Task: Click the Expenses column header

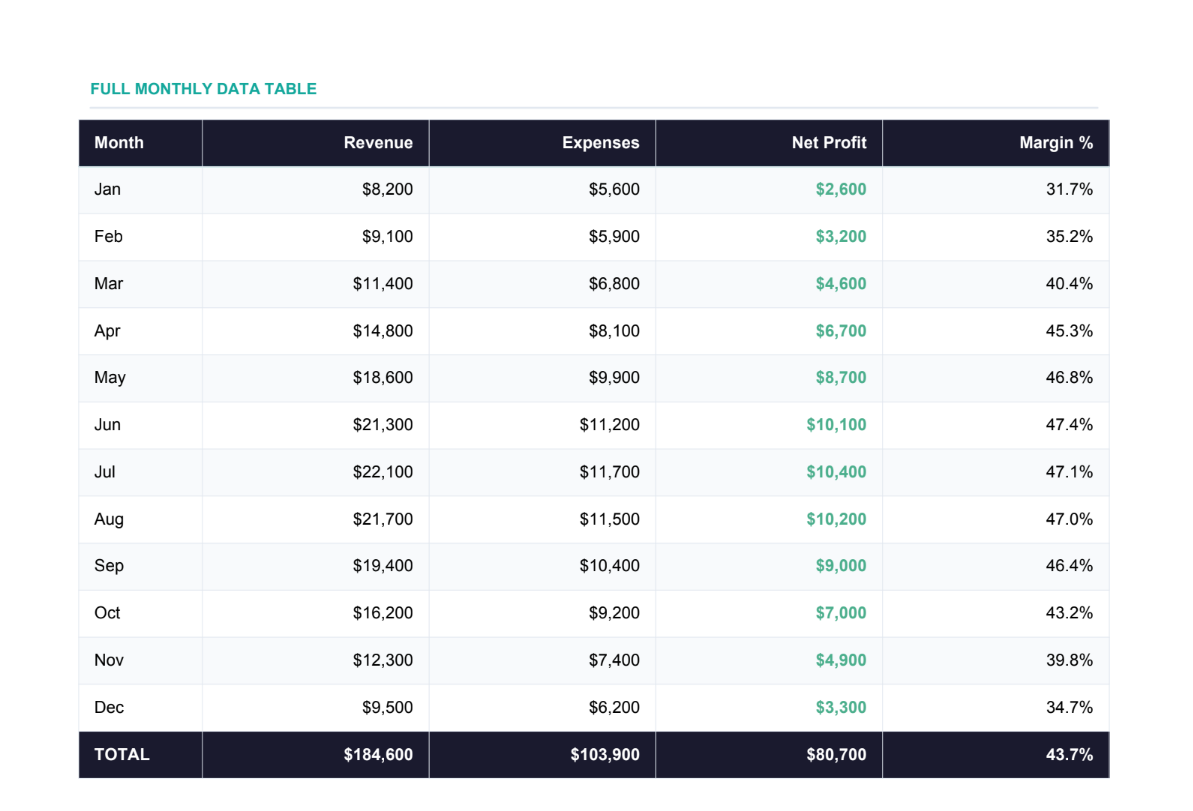Action: [x=600, y=143]
